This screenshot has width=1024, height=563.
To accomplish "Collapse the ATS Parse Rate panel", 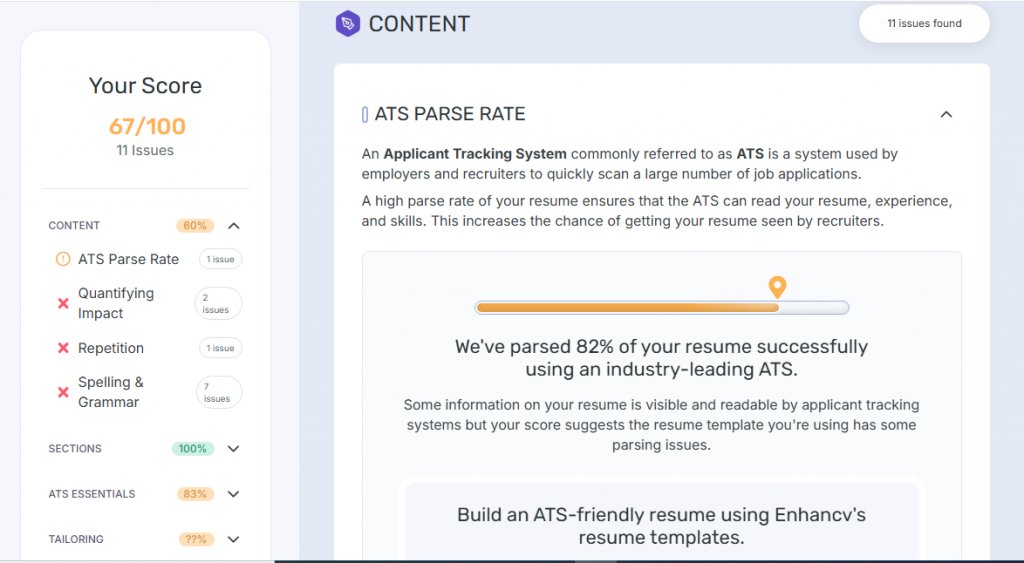I will pyautogui.click(x=946, y=115).
